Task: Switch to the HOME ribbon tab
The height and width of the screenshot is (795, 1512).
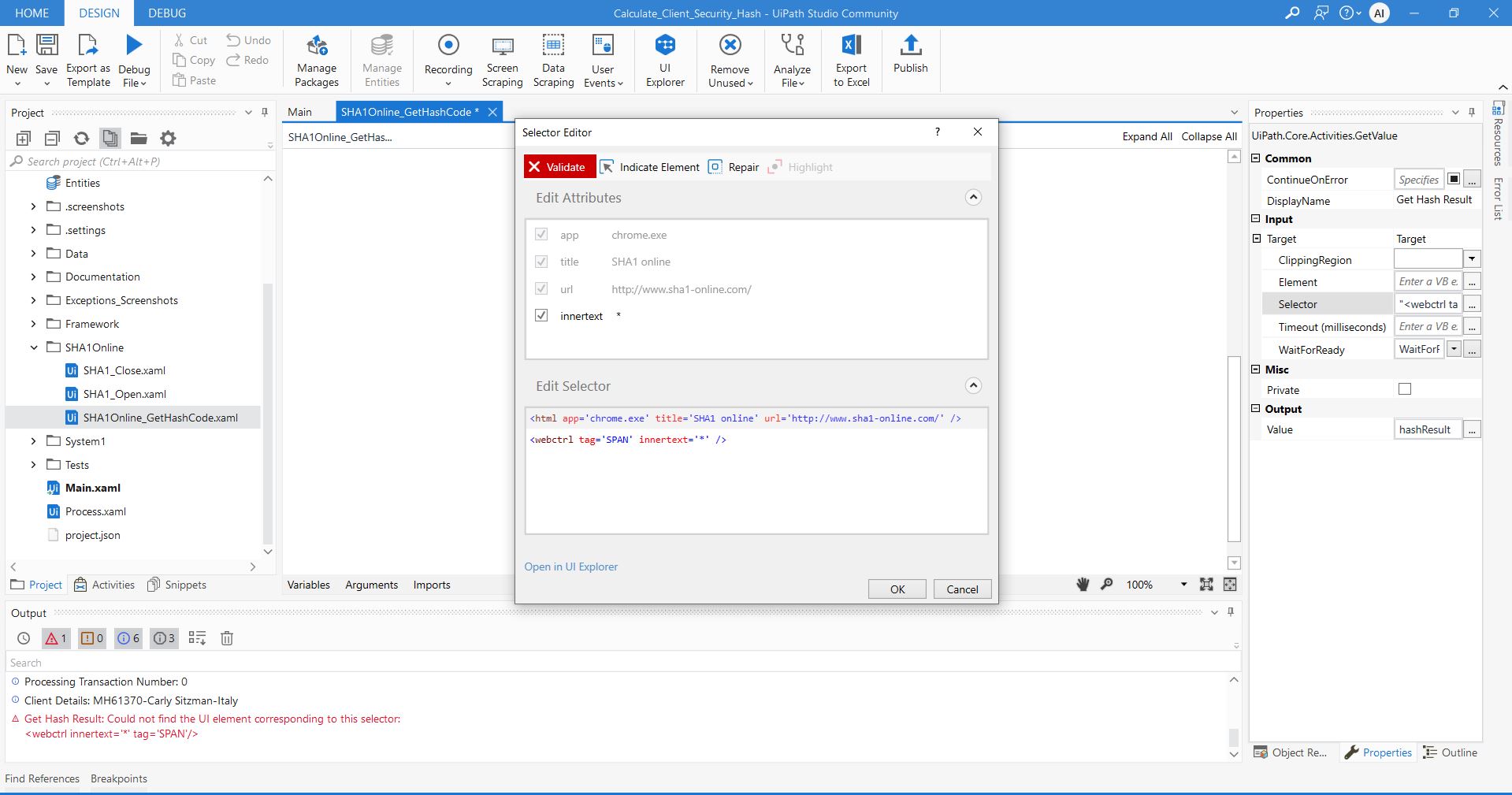Action: tap(32, 13)
